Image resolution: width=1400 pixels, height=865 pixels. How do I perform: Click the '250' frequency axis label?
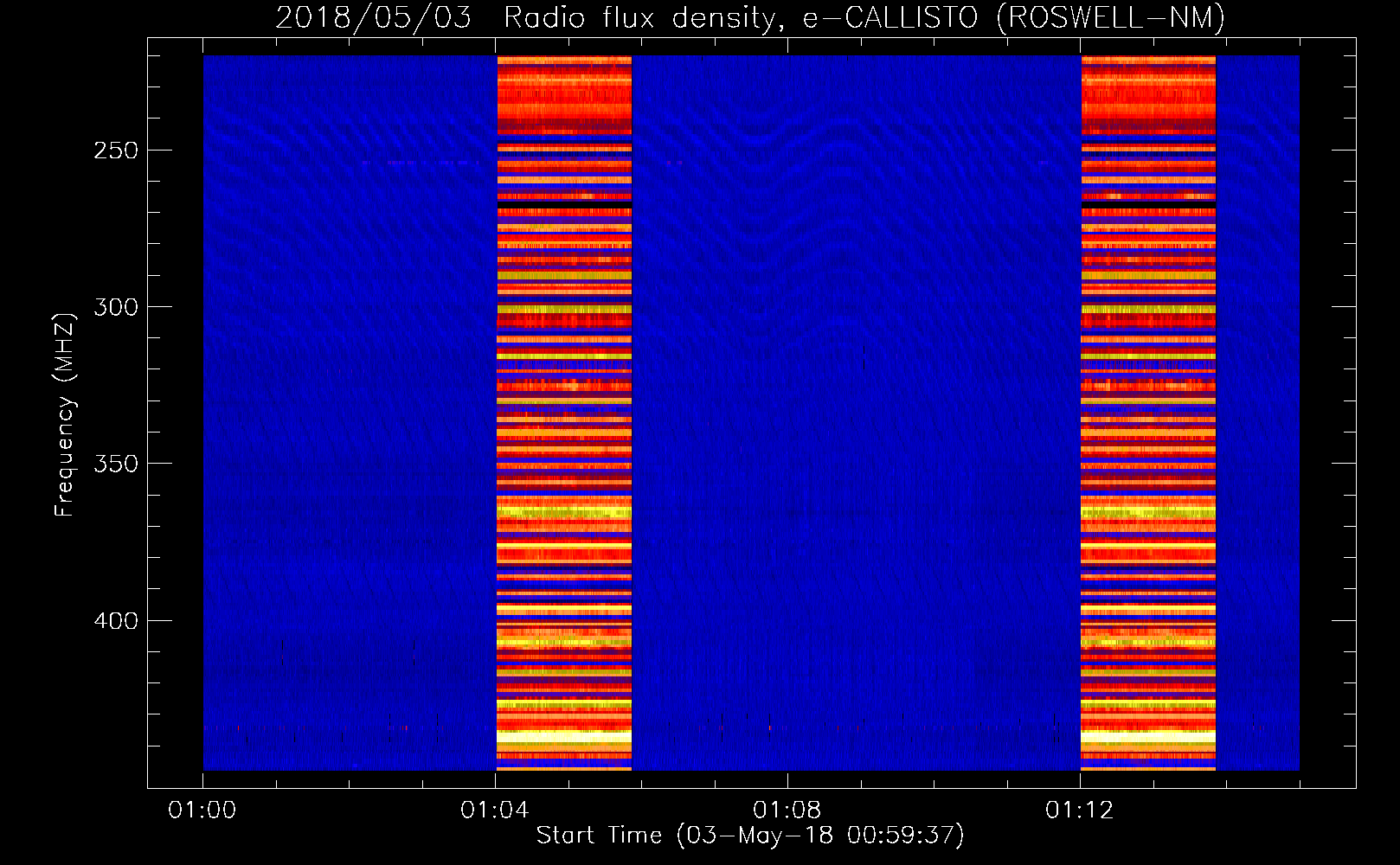tap(116, 151)
